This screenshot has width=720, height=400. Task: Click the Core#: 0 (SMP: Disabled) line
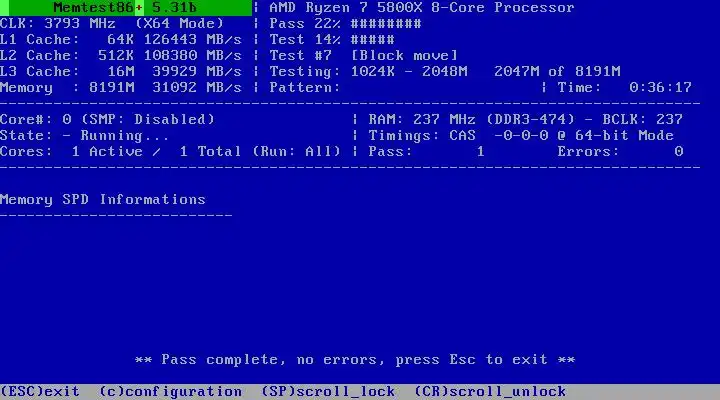point(107,119)
